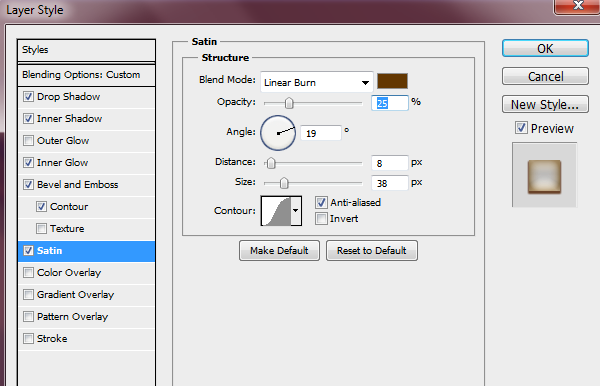Click the New Style... button
This screenshot has height=386, width=600.
[x=545, y=104]
